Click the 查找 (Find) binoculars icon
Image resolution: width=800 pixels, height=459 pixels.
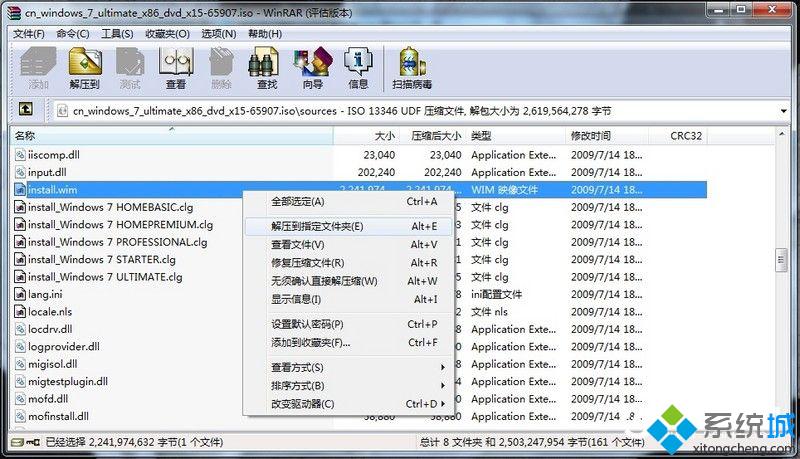tap(264, 62)
